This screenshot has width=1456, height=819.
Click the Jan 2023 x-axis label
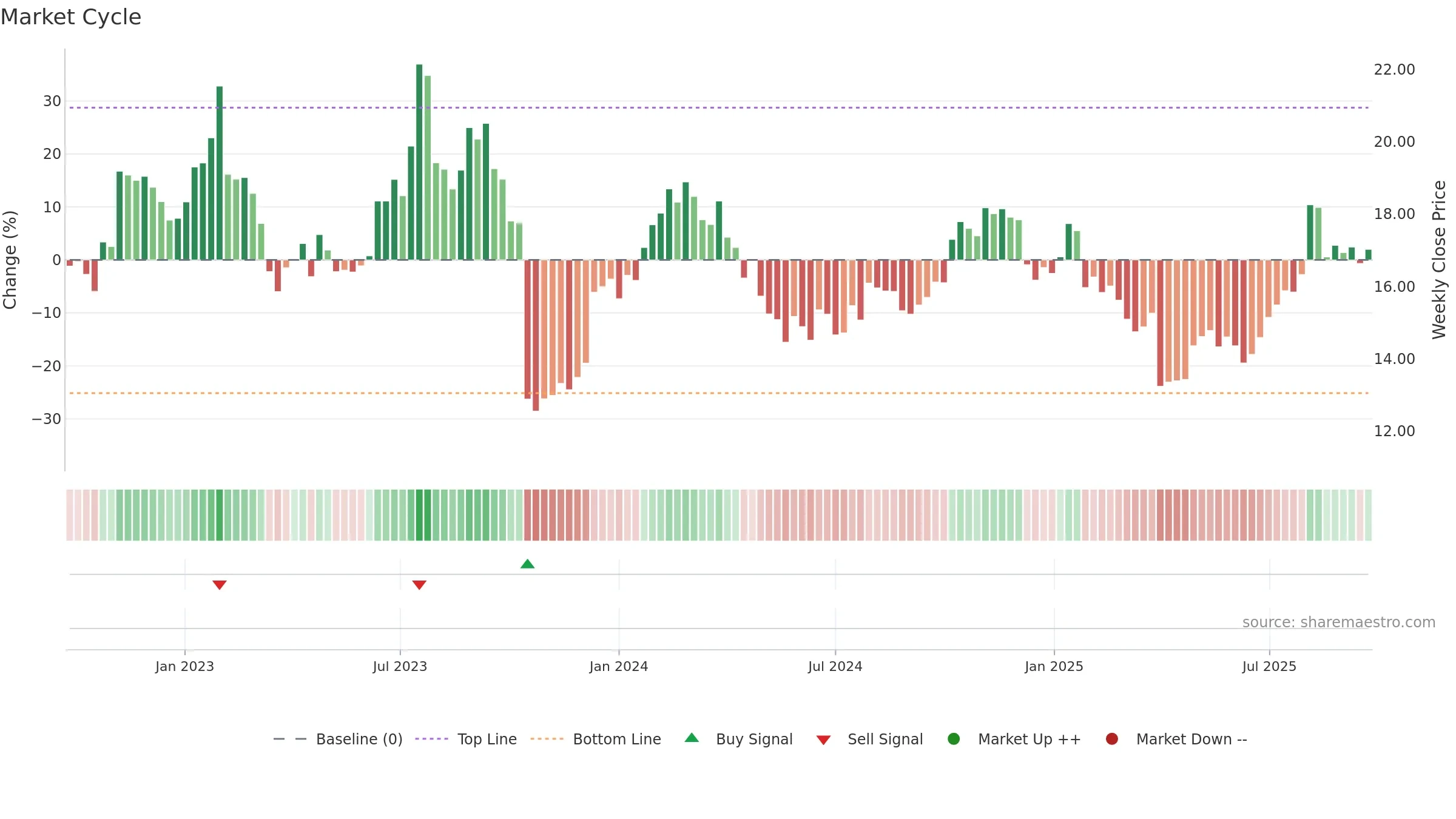click(x=184, y=666)
